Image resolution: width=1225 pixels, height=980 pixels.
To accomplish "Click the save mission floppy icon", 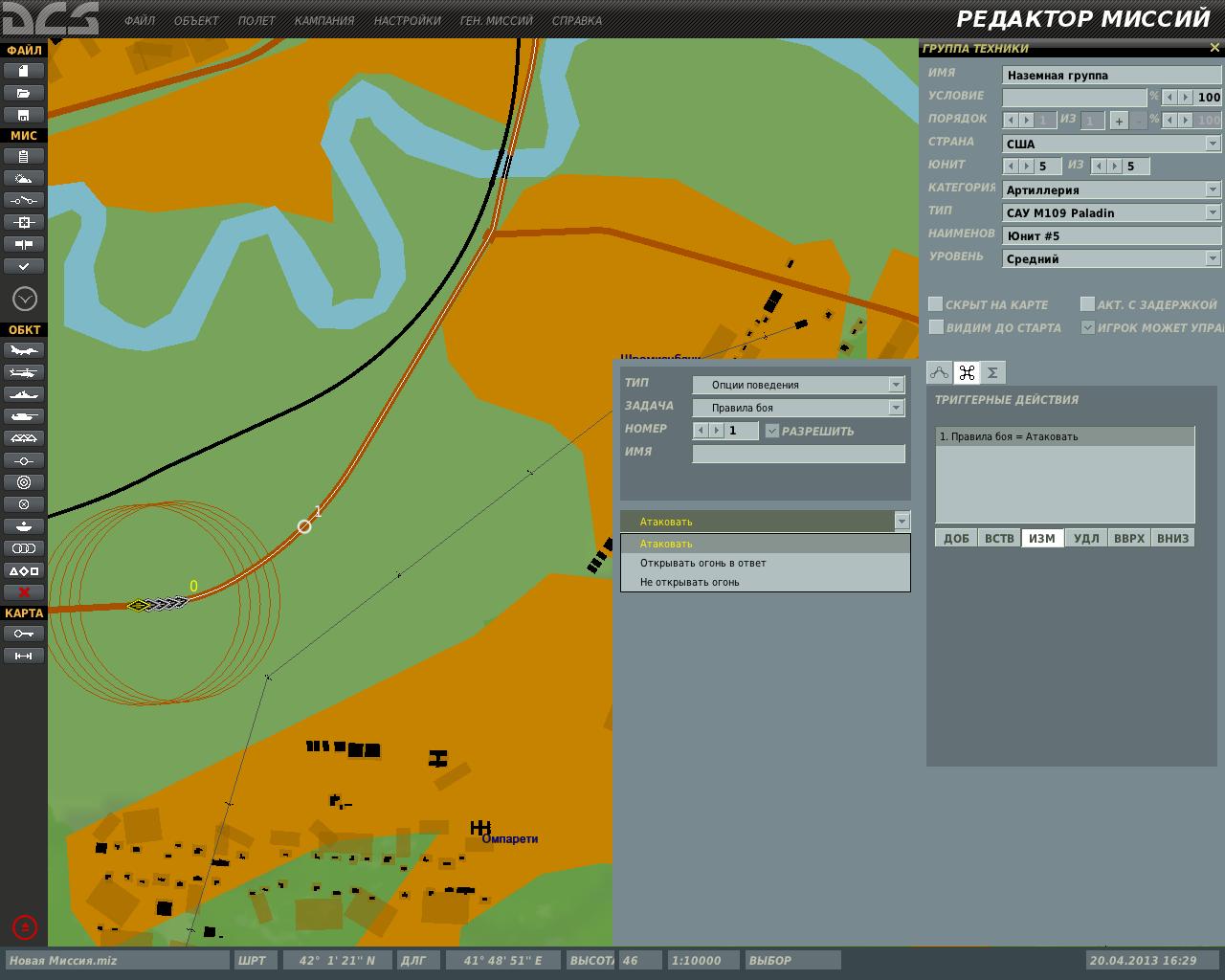I will coord(24,115).
